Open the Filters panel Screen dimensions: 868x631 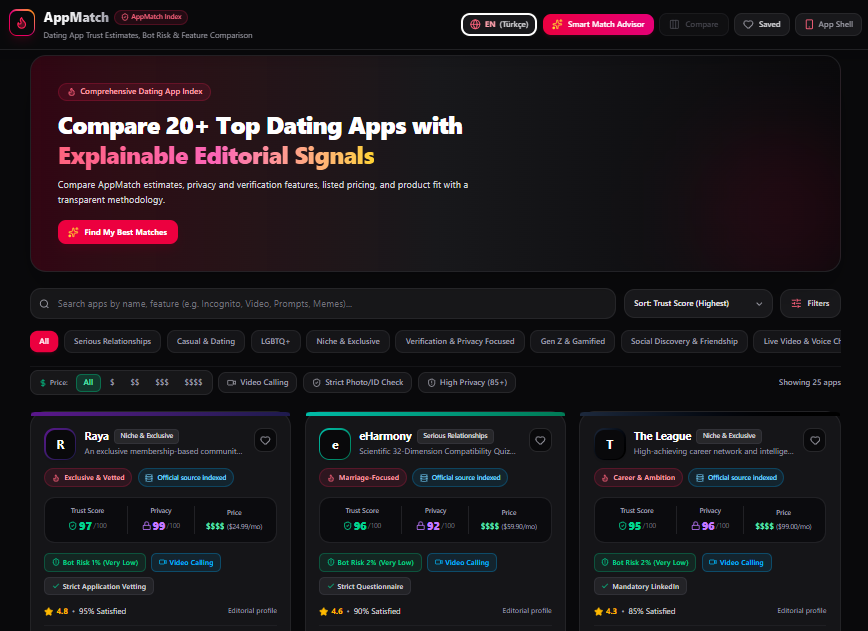810,303
